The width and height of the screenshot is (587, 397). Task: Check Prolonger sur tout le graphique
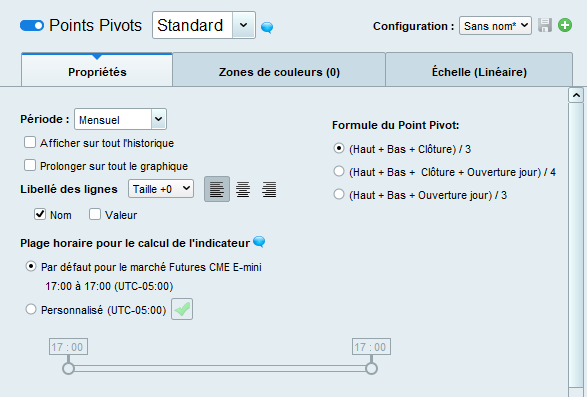[x=30, y=165]
